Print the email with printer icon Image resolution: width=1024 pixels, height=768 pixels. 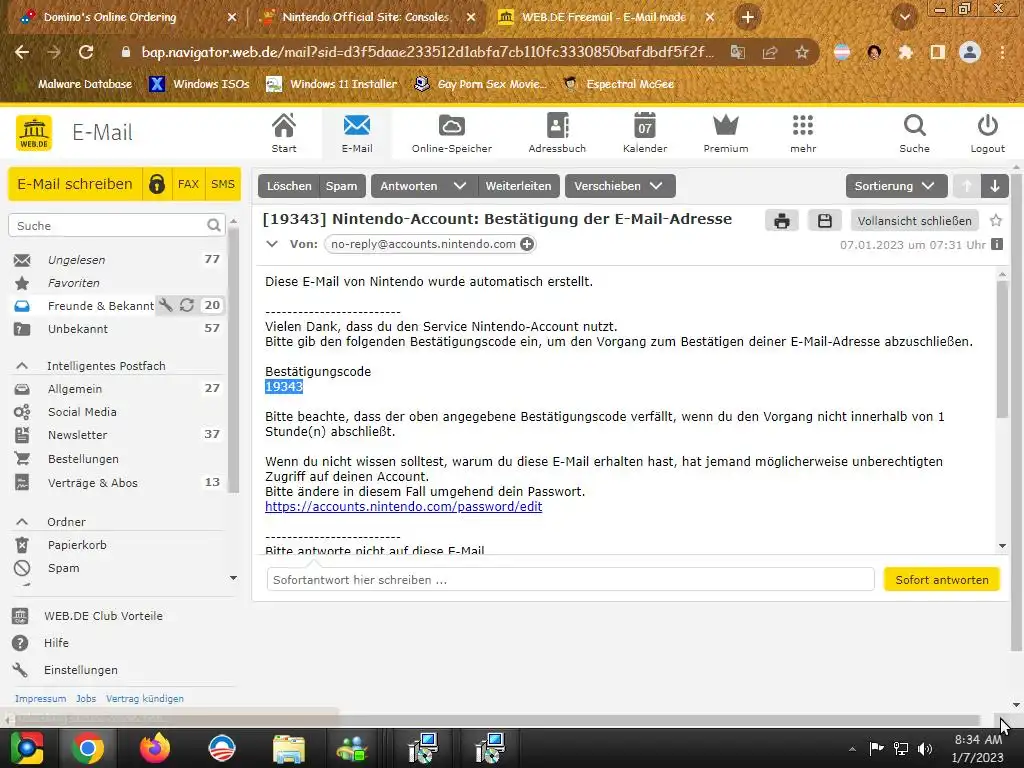[x=782, y=221]
